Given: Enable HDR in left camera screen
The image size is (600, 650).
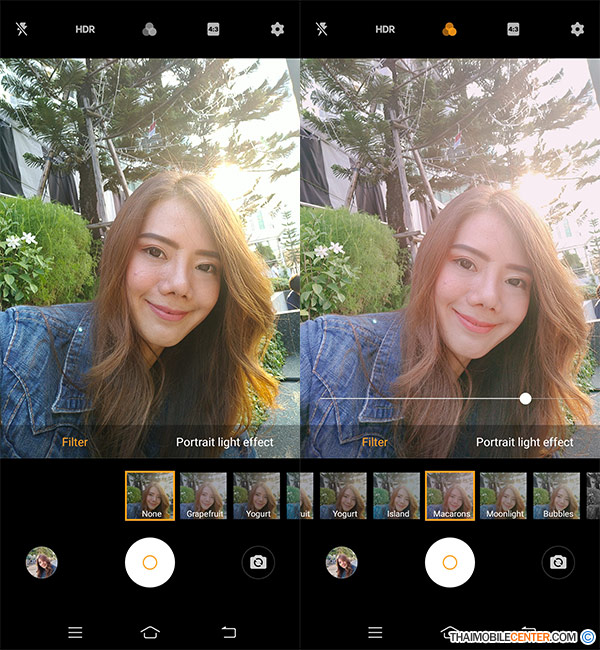Looking at the screenshot, I should 85,29.
